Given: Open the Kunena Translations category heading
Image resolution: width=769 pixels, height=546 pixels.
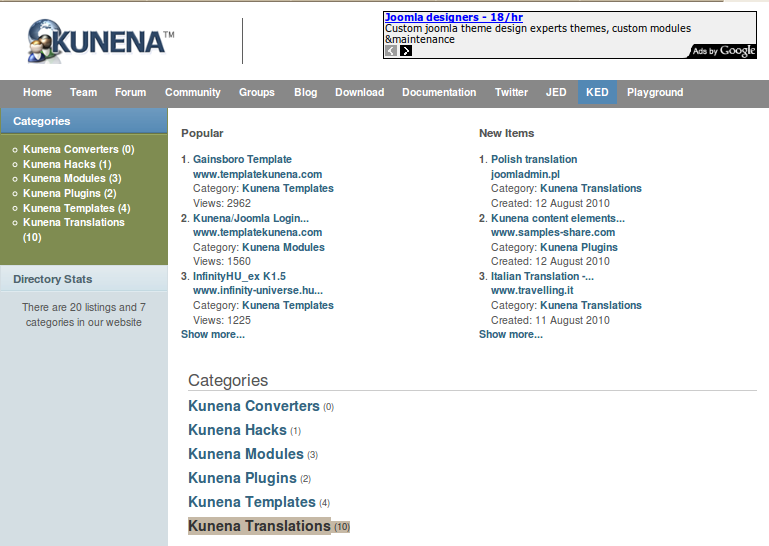Looking at the screenshot, I should pos(259,526).
